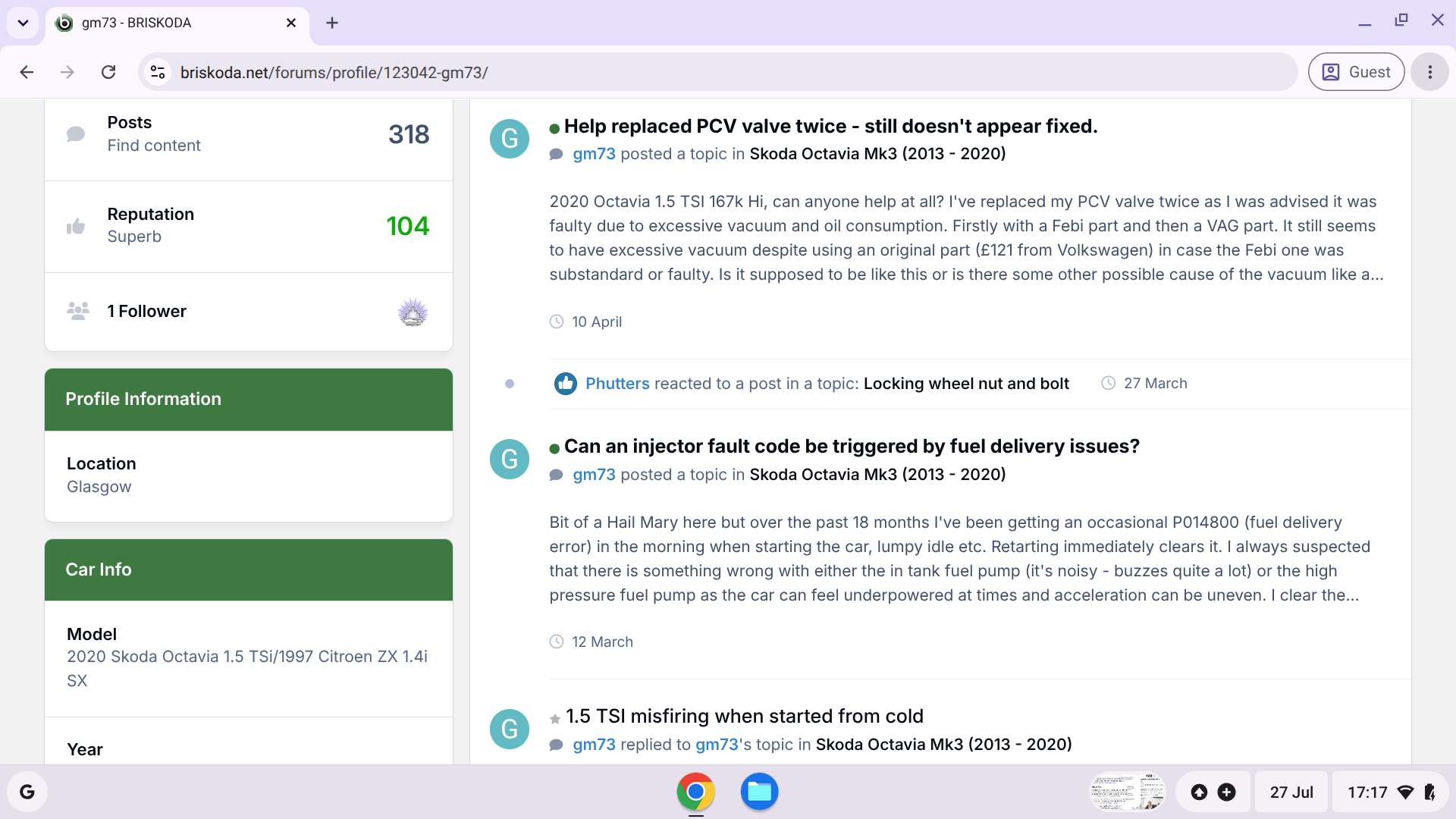This screenshot has width=1456, height=819.
Task: Go back using the back arrow
Action: [x=27, y=72]
